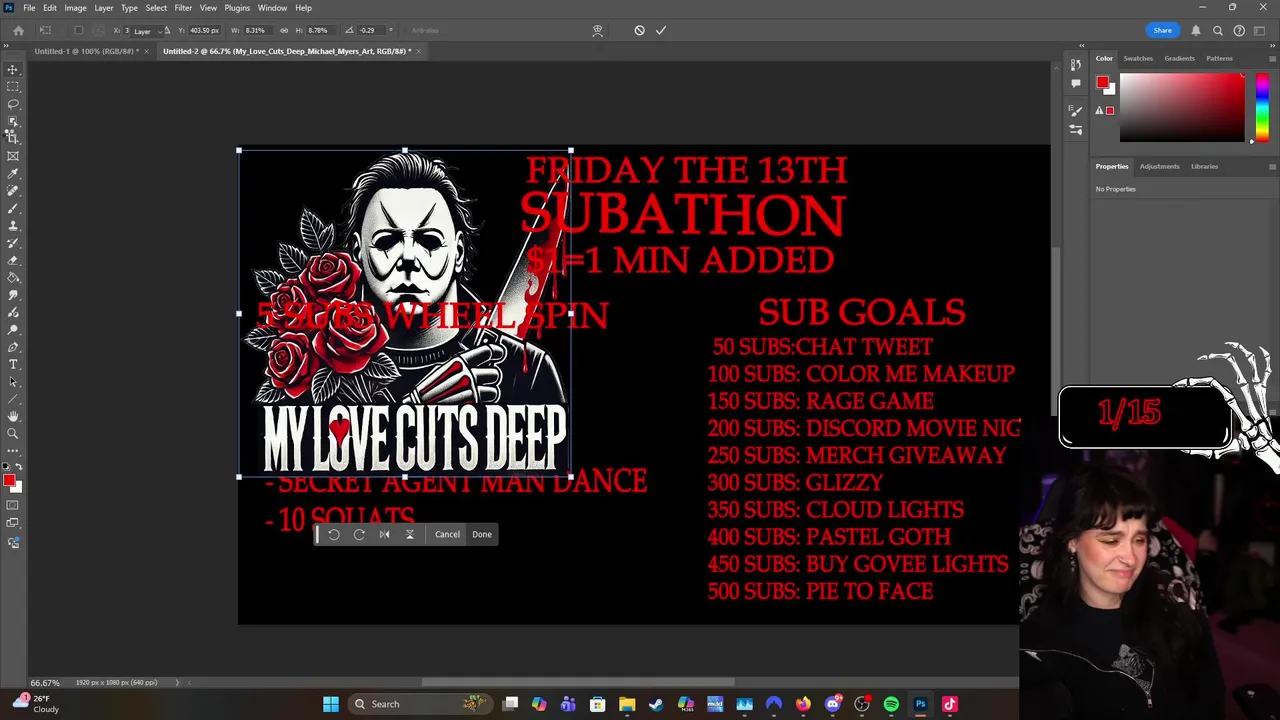
Task: Open the Photoshop search magnifier icon
Action: pos(1217,30)
